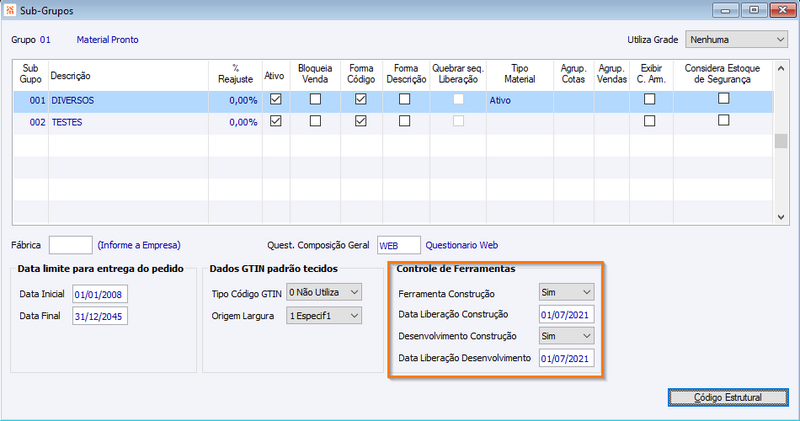Open the Utiliza Grade dropdown
The height and width of the screenshot is (421, 800).
point(737,39)
